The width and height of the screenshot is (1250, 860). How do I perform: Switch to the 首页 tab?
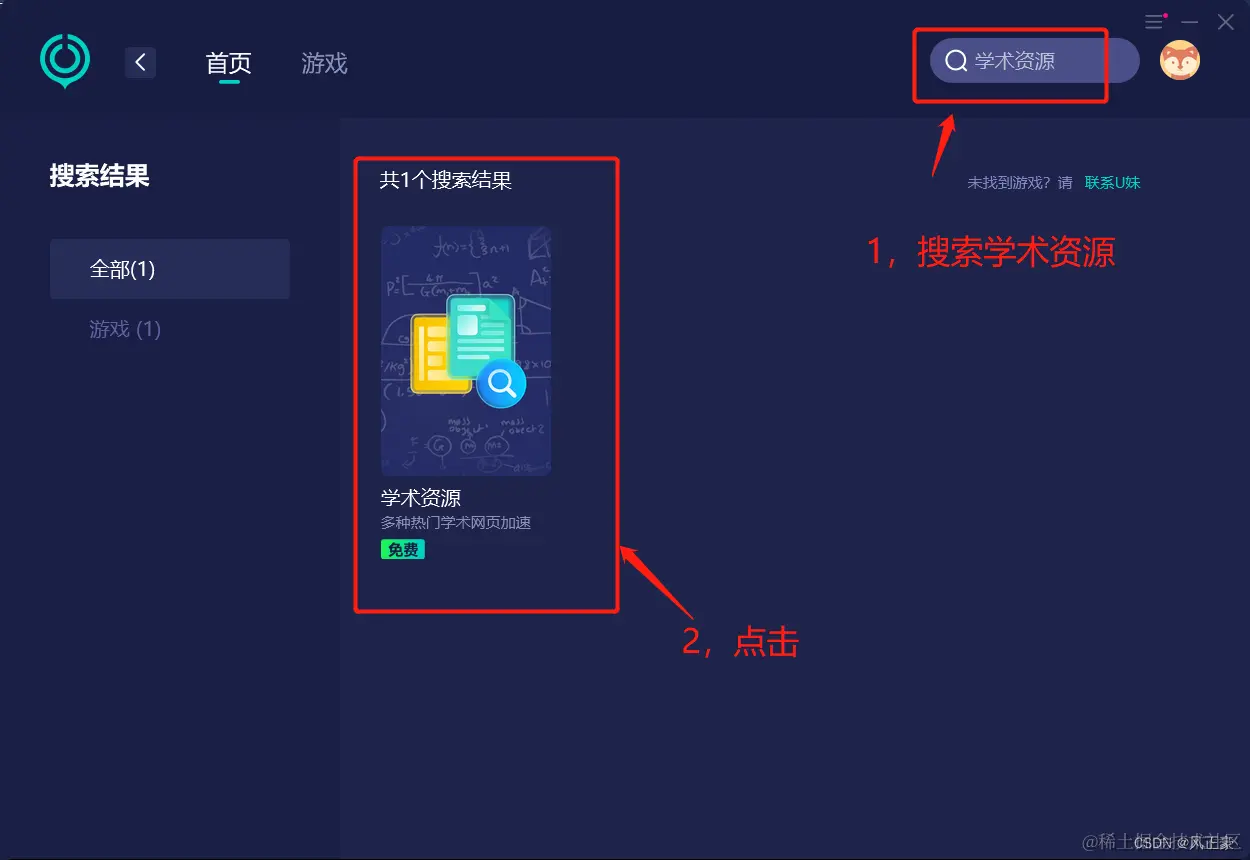click(x=229, y=63)
